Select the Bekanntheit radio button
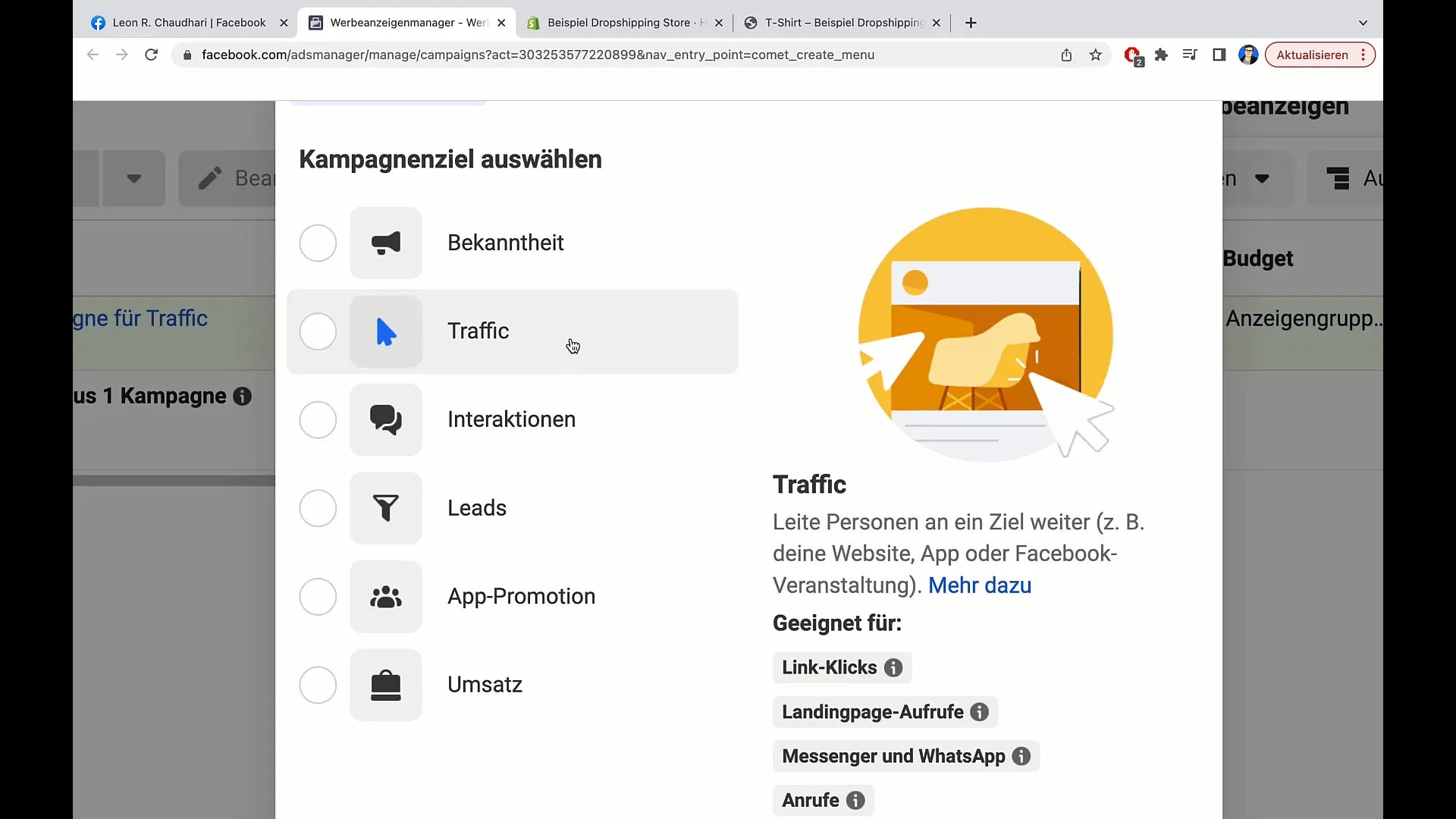Image resolution: width=1456 pixels, height=819 pixels. (319, 243)
